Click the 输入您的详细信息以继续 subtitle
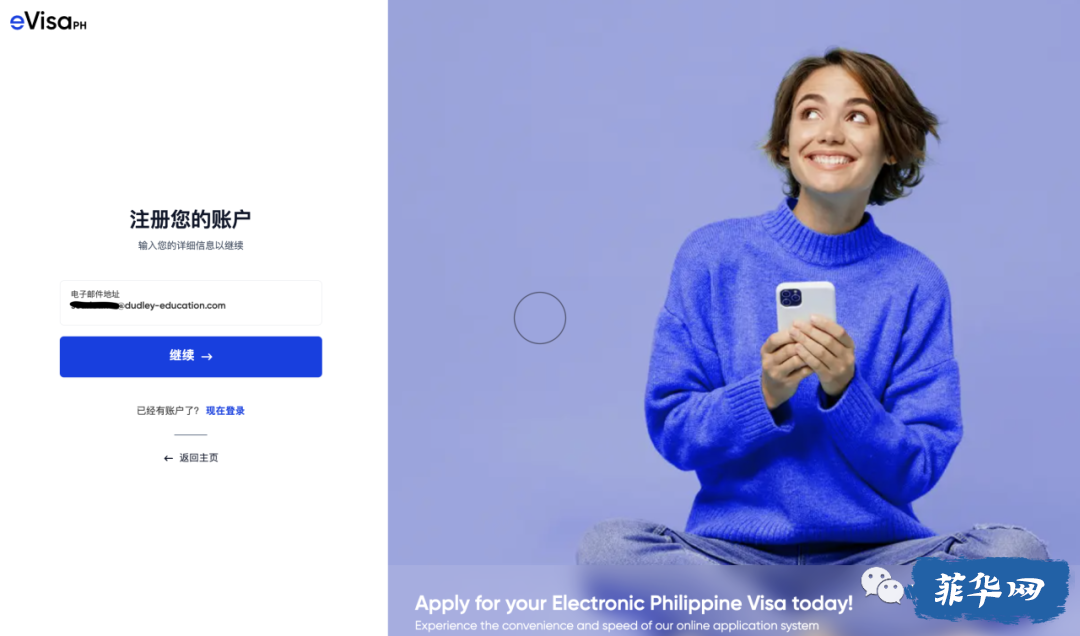 191,245
